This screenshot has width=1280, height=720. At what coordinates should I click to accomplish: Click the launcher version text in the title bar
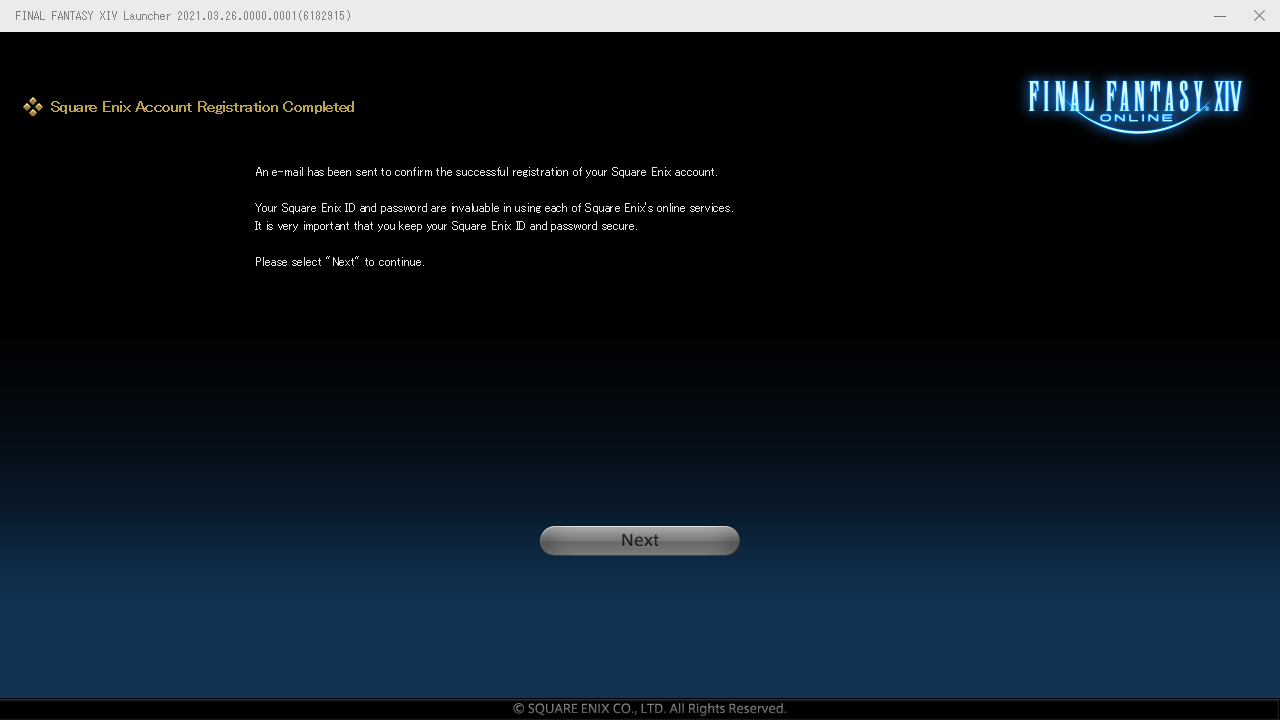click(x=183, y=15)
